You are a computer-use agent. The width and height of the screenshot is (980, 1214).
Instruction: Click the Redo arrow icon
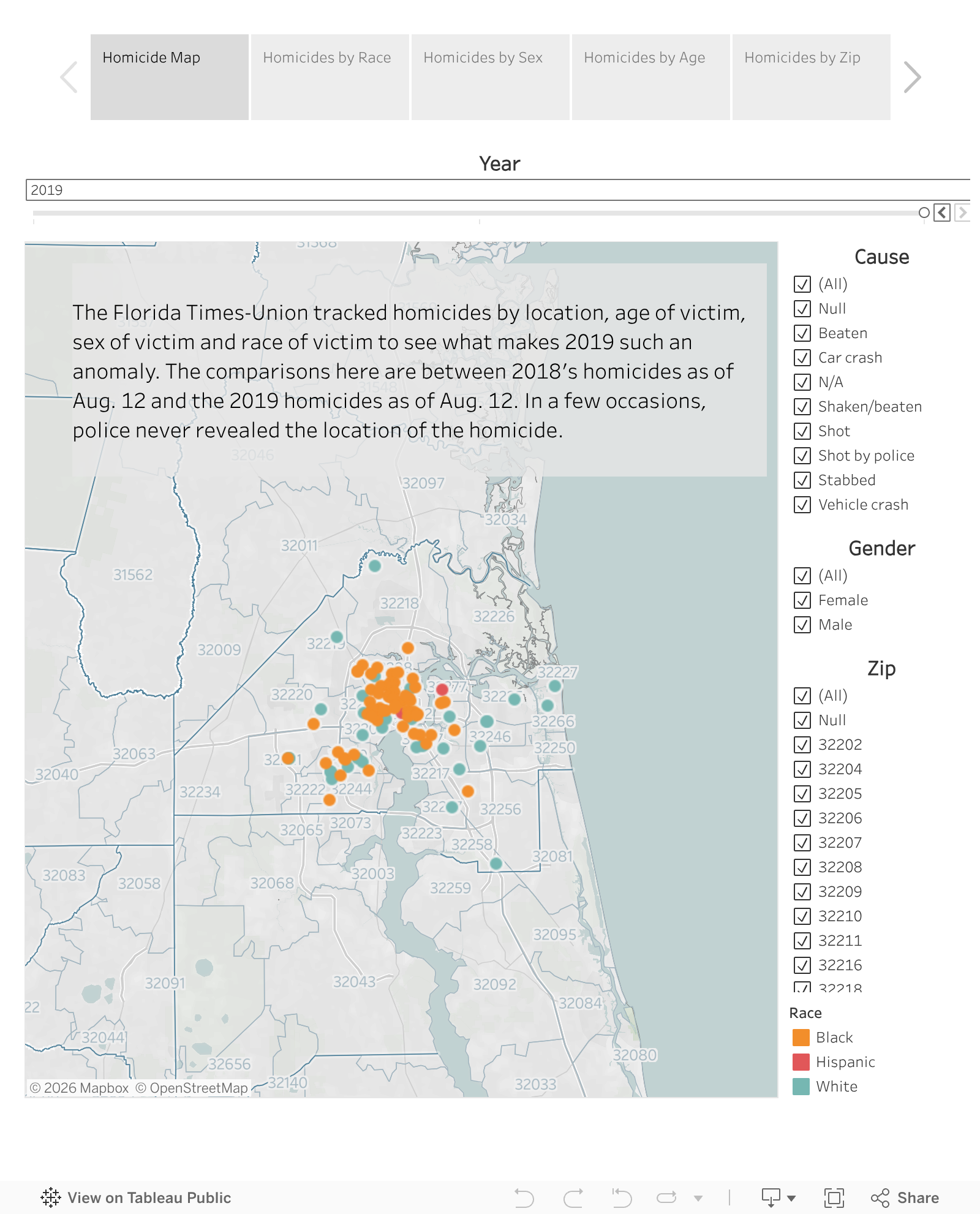[x=573, y=1197]
